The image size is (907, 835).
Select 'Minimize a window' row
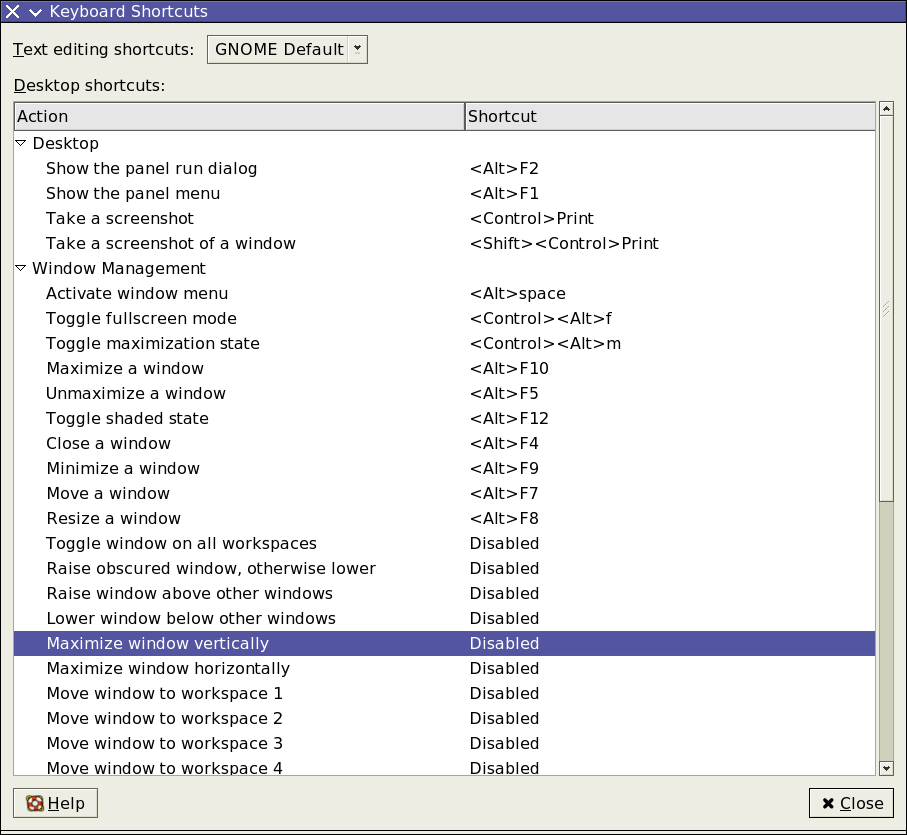(x=444, y=468)
